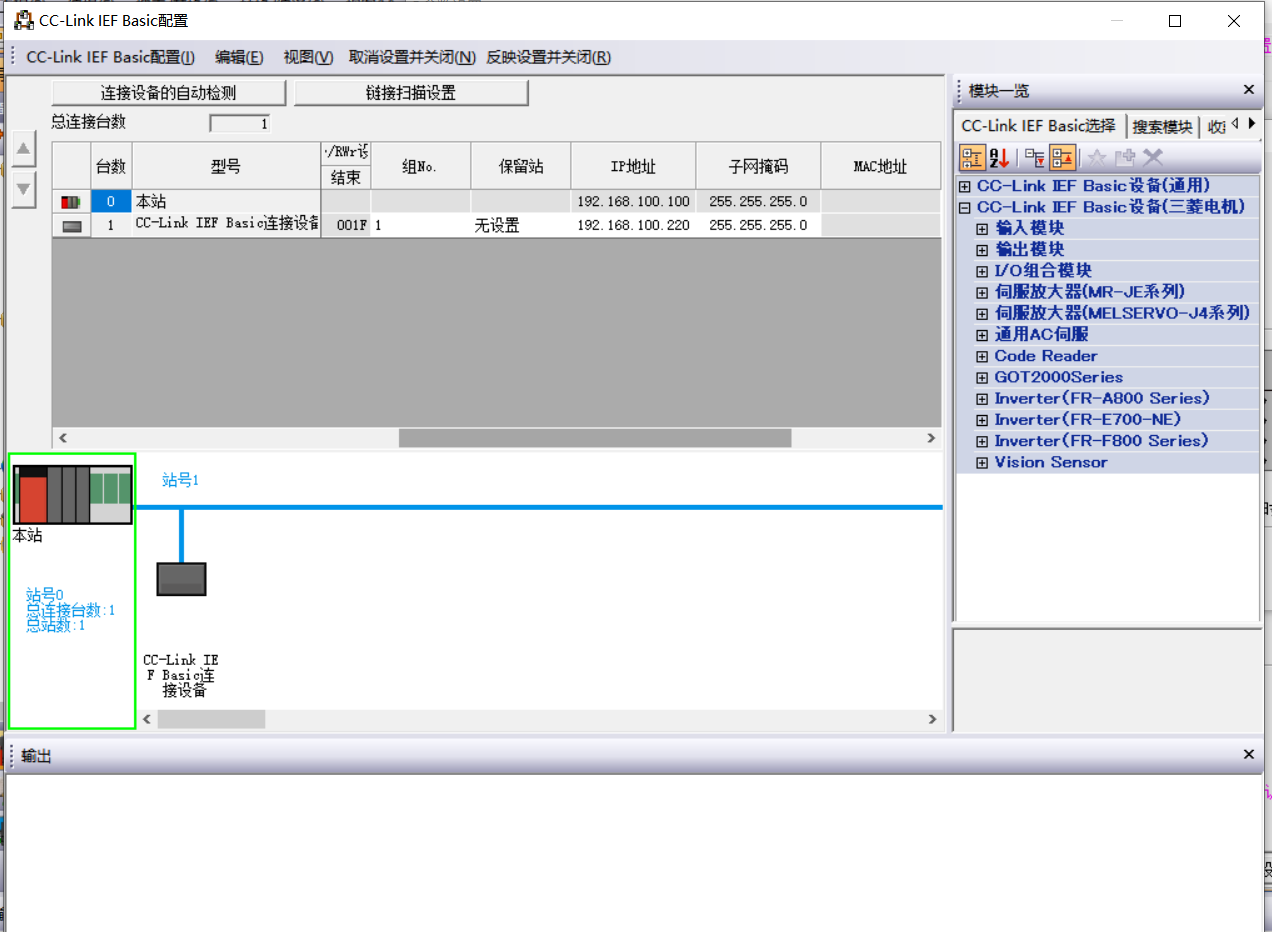Expand the GOT2000Series node
1272x932 pixels.
tap(982, 378)
